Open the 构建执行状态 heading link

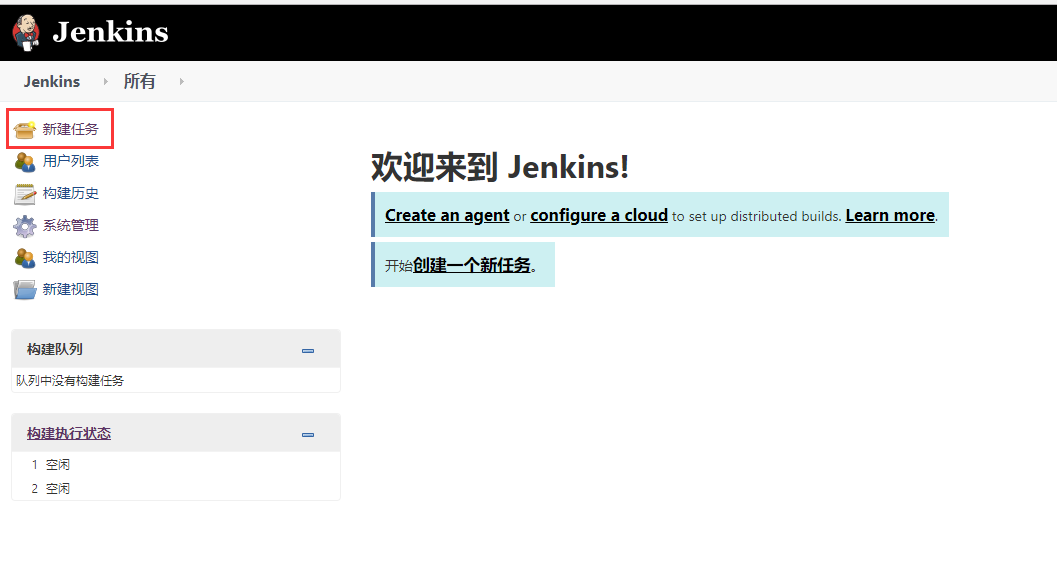click(x=69, y=433)
